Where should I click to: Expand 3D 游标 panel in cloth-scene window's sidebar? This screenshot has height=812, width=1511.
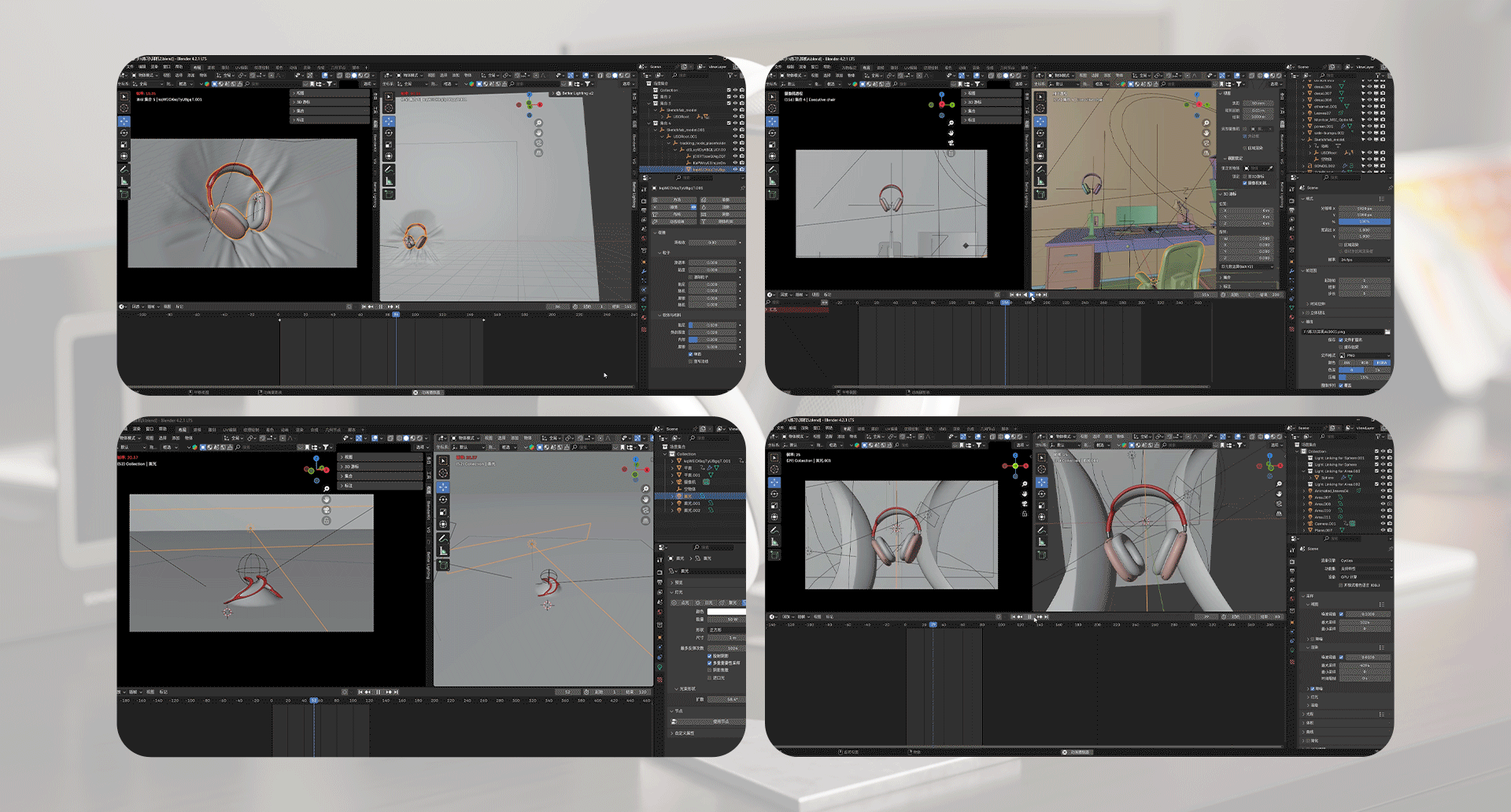click(x=331, y=102)
